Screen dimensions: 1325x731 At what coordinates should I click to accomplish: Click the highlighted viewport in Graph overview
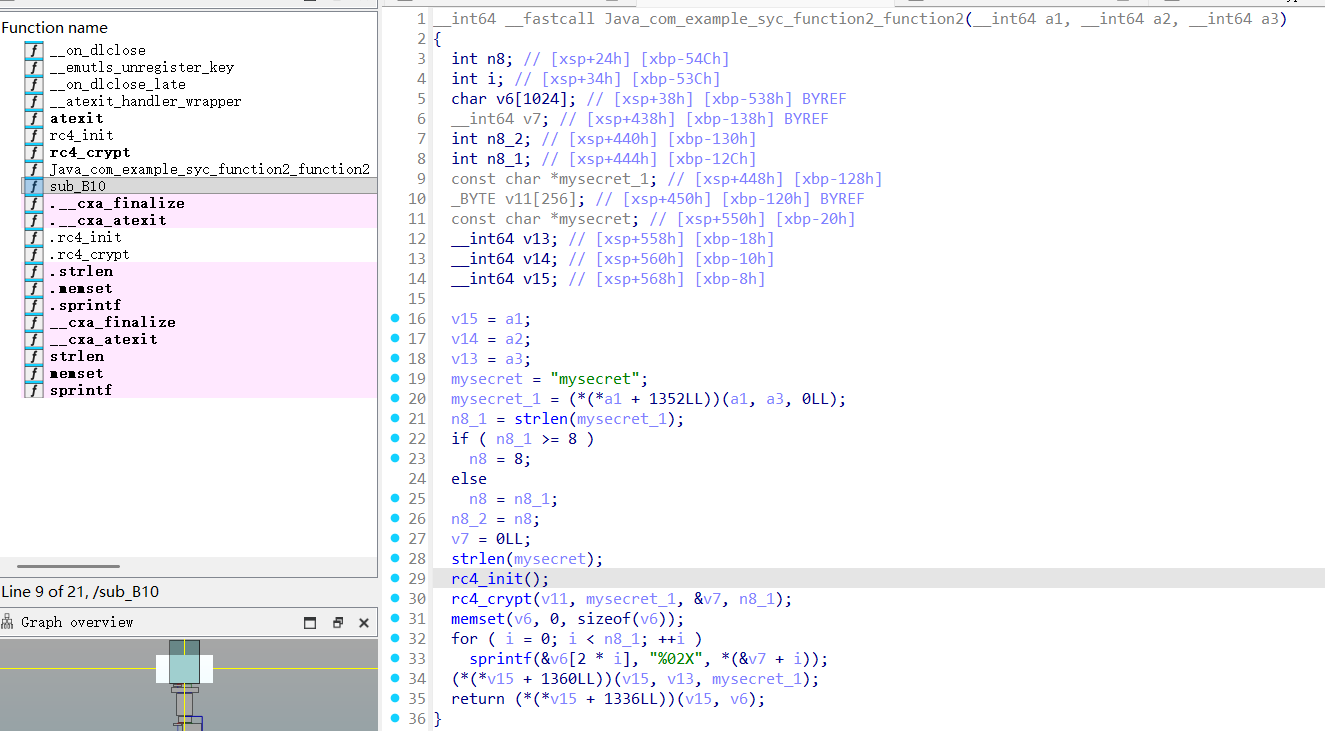pyautogui.click(x=184, y=667)
